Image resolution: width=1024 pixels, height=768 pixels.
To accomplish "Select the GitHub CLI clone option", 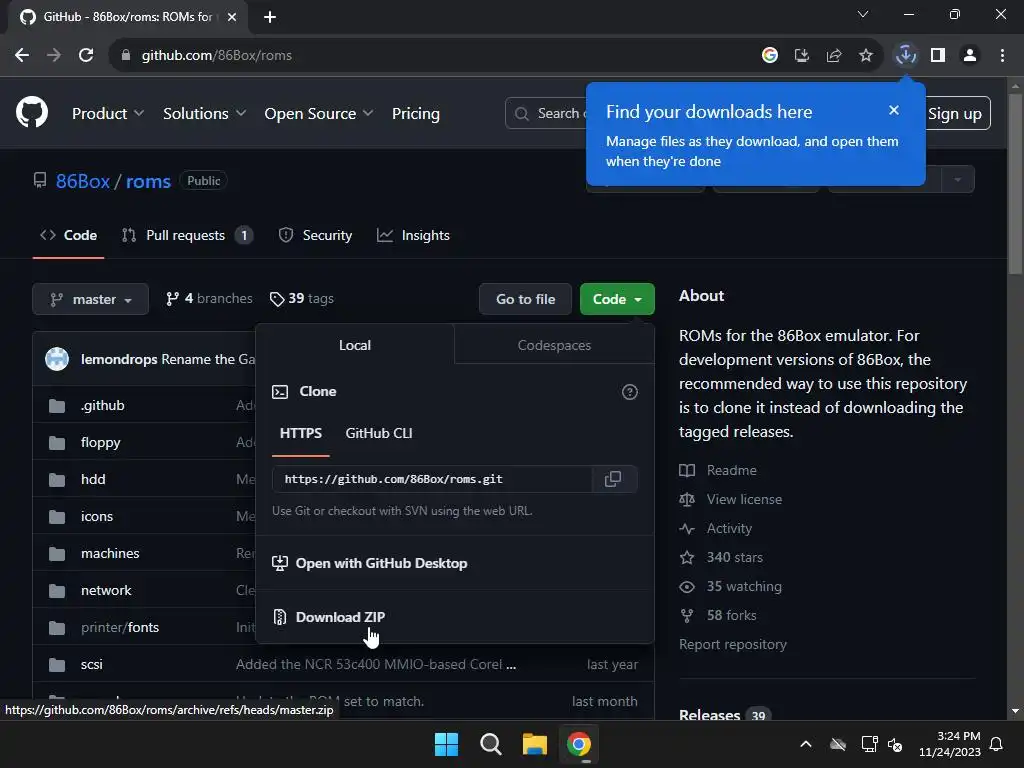I will click(x=379, y=433).
